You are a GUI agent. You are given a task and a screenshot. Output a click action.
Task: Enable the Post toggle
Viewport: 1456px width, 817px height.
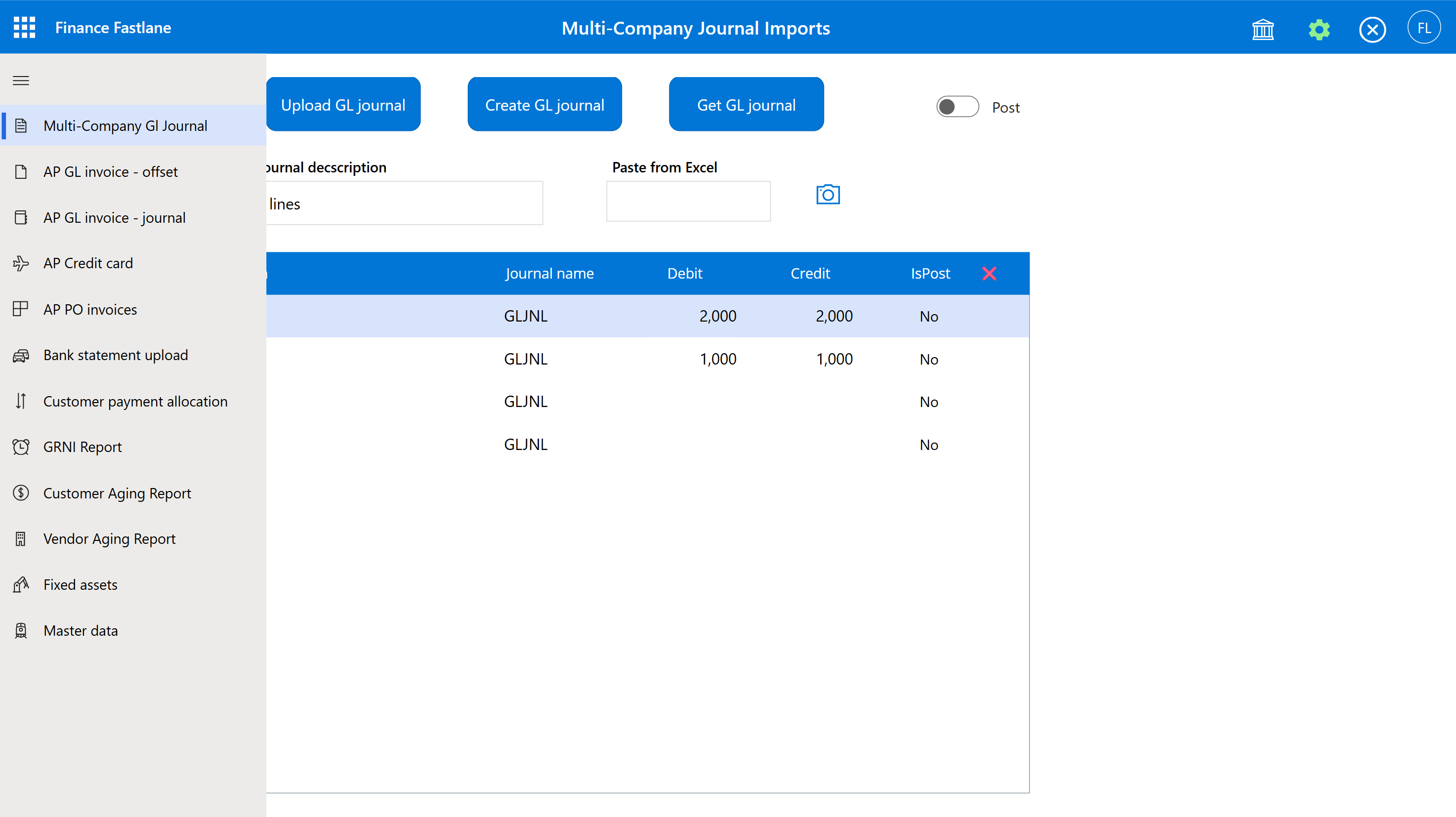(957, 106)
